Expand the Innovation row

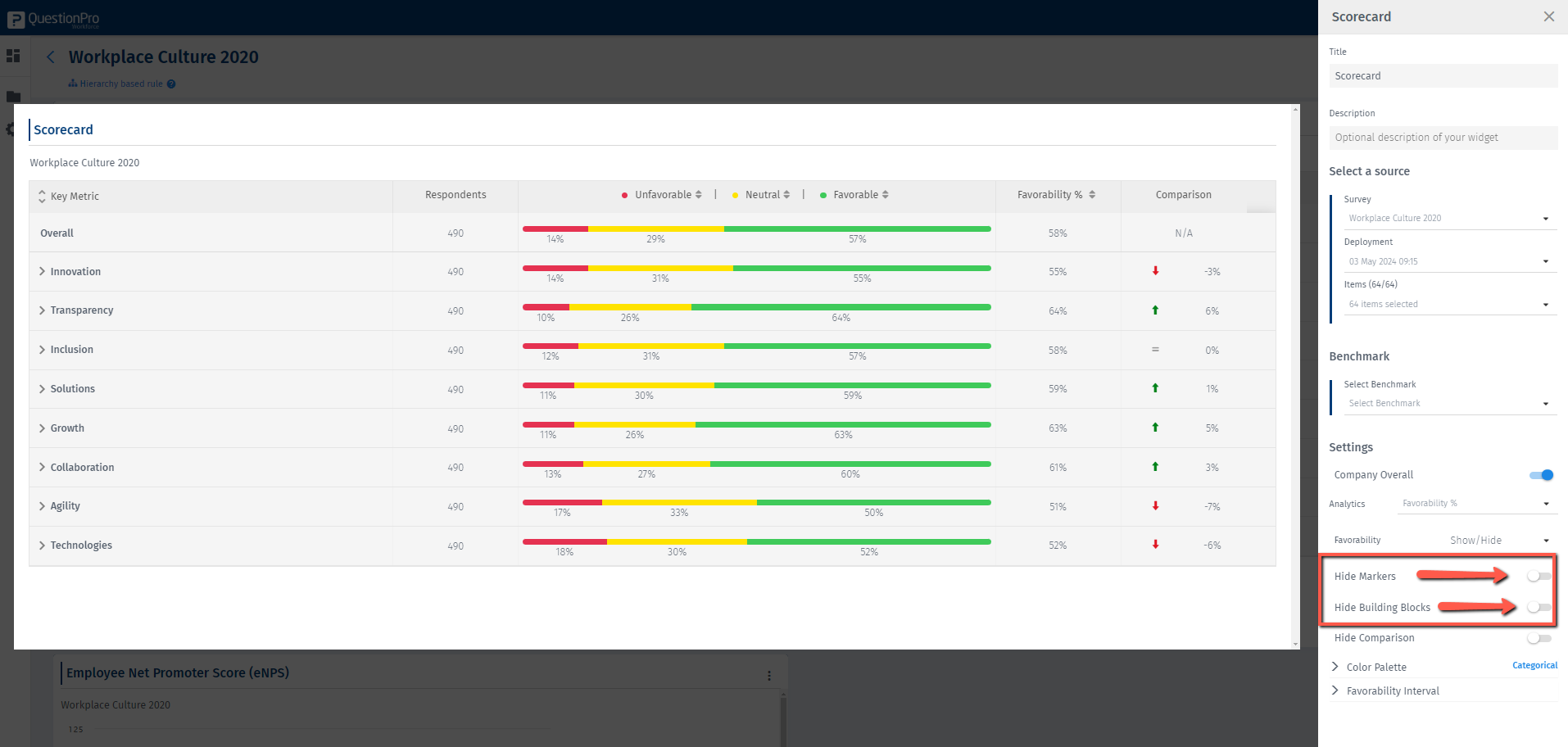tap(42, 272)
